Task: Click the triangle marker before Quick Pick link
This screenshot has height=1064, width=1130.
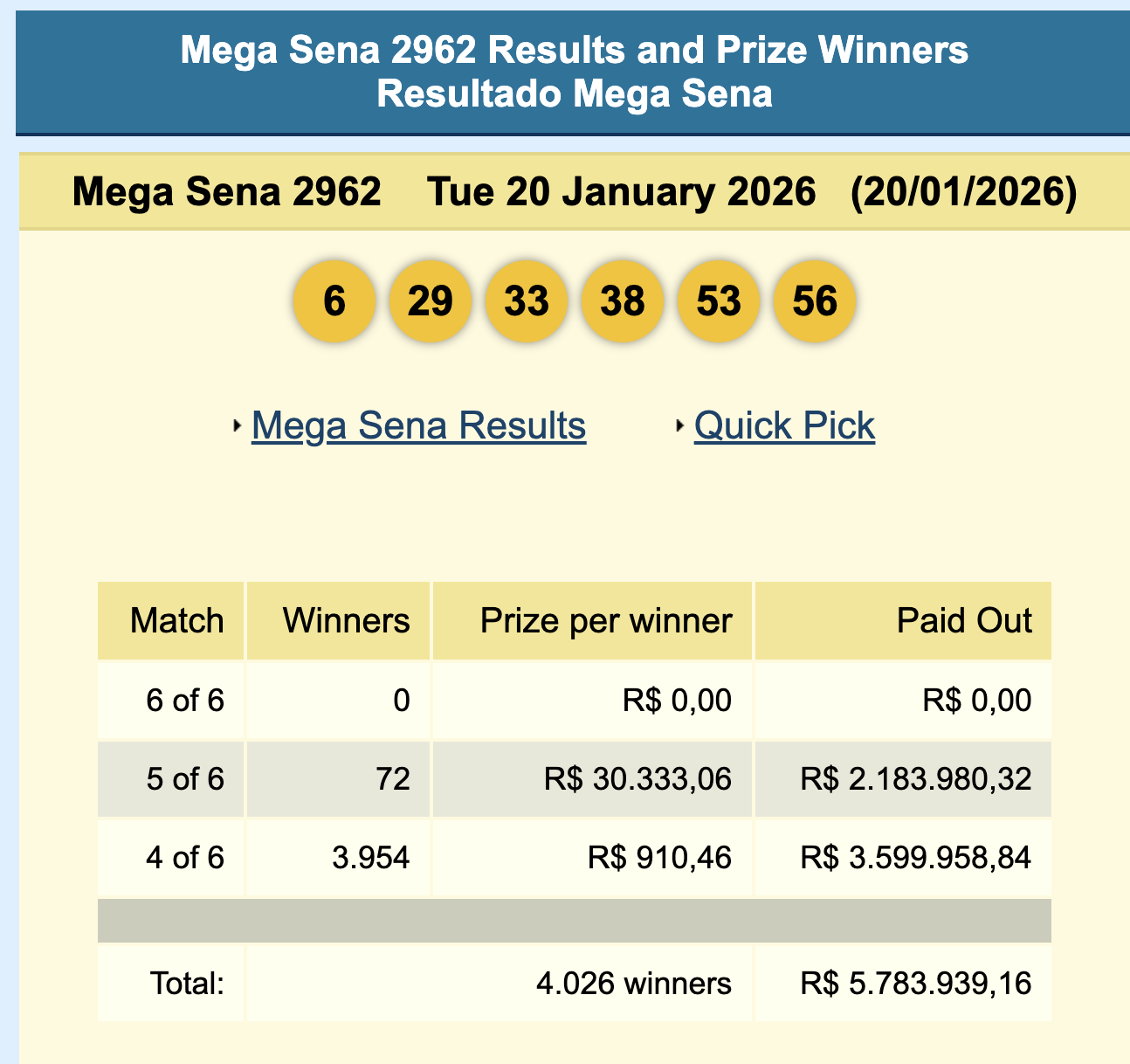Action: click(x=680, y=425)
